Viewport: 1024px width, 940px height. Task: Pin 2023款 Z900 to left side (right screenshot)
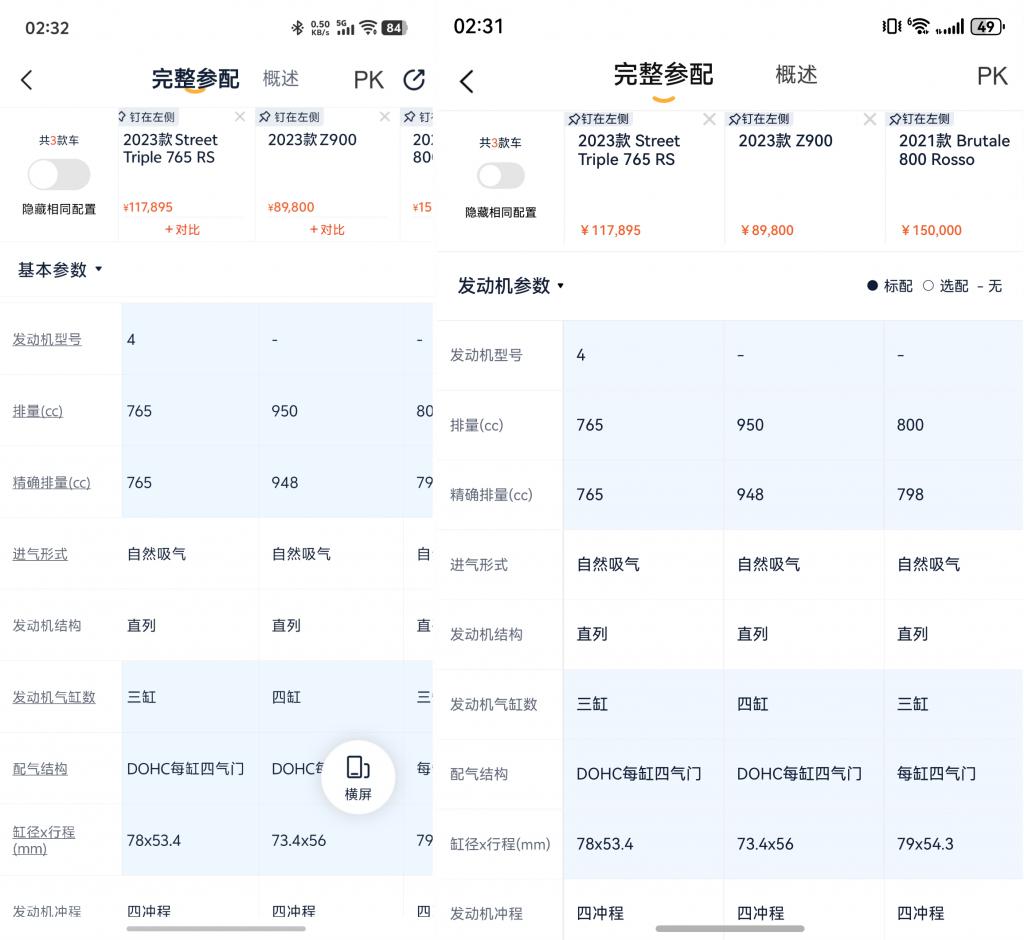point(759,119)
